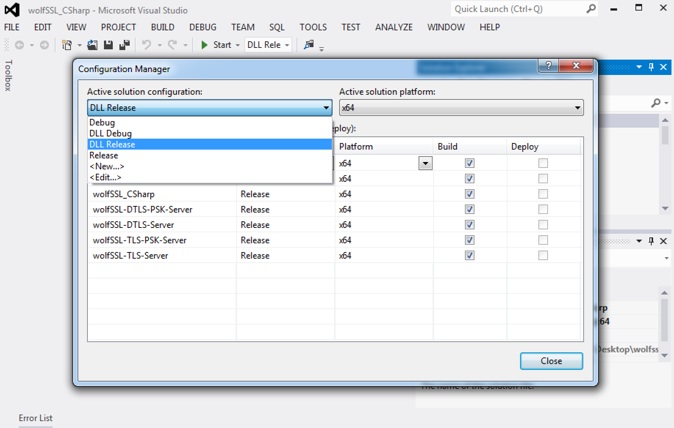Open Solution Explorer window position dropdown arrow

coord(639,67)
